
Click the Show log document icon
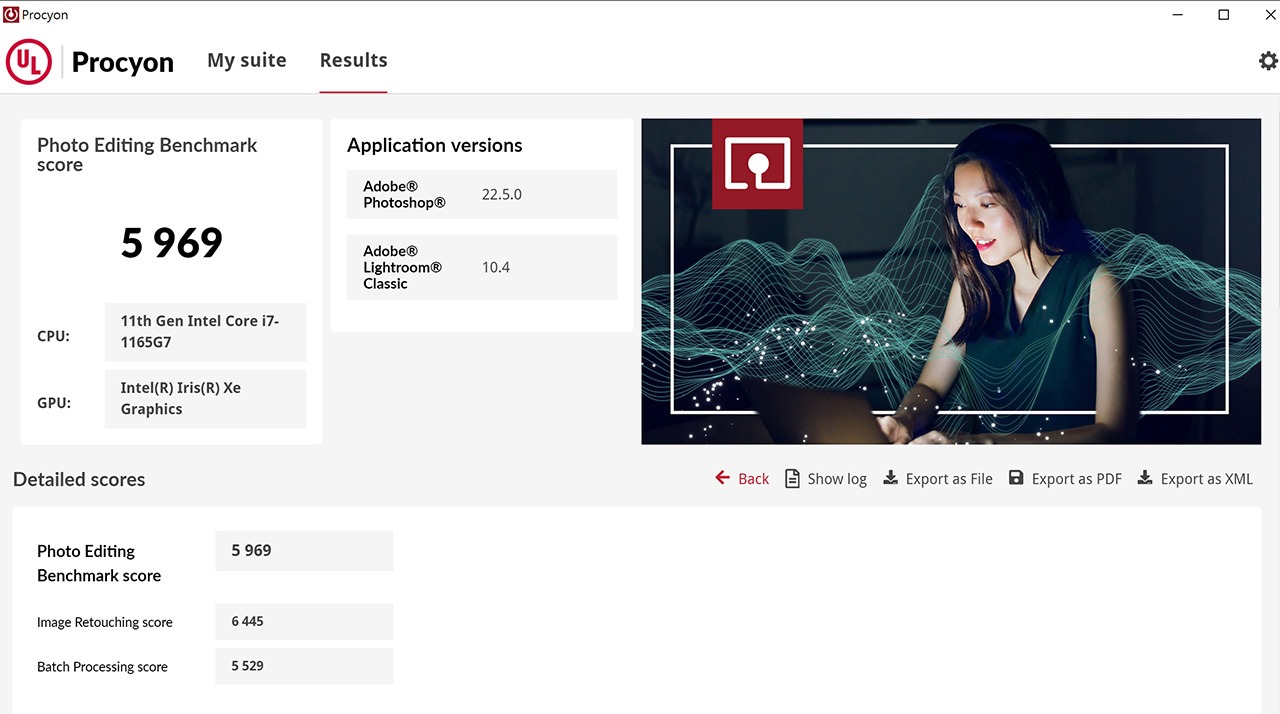coord(792,479)
